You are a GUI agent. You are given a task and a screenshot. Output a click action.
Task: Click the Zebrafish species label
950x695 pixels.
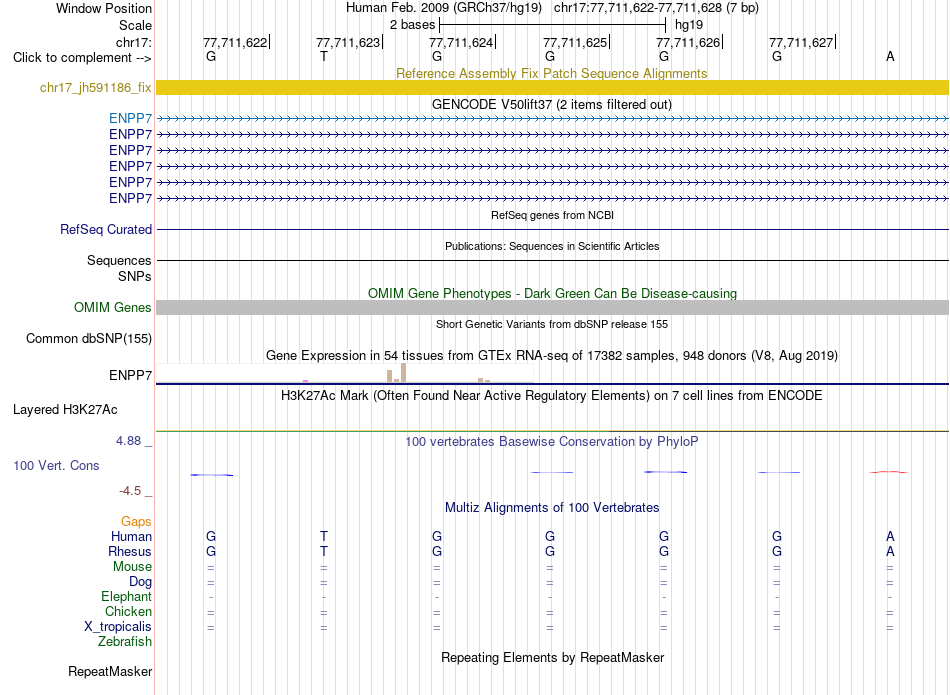(125, 641)
